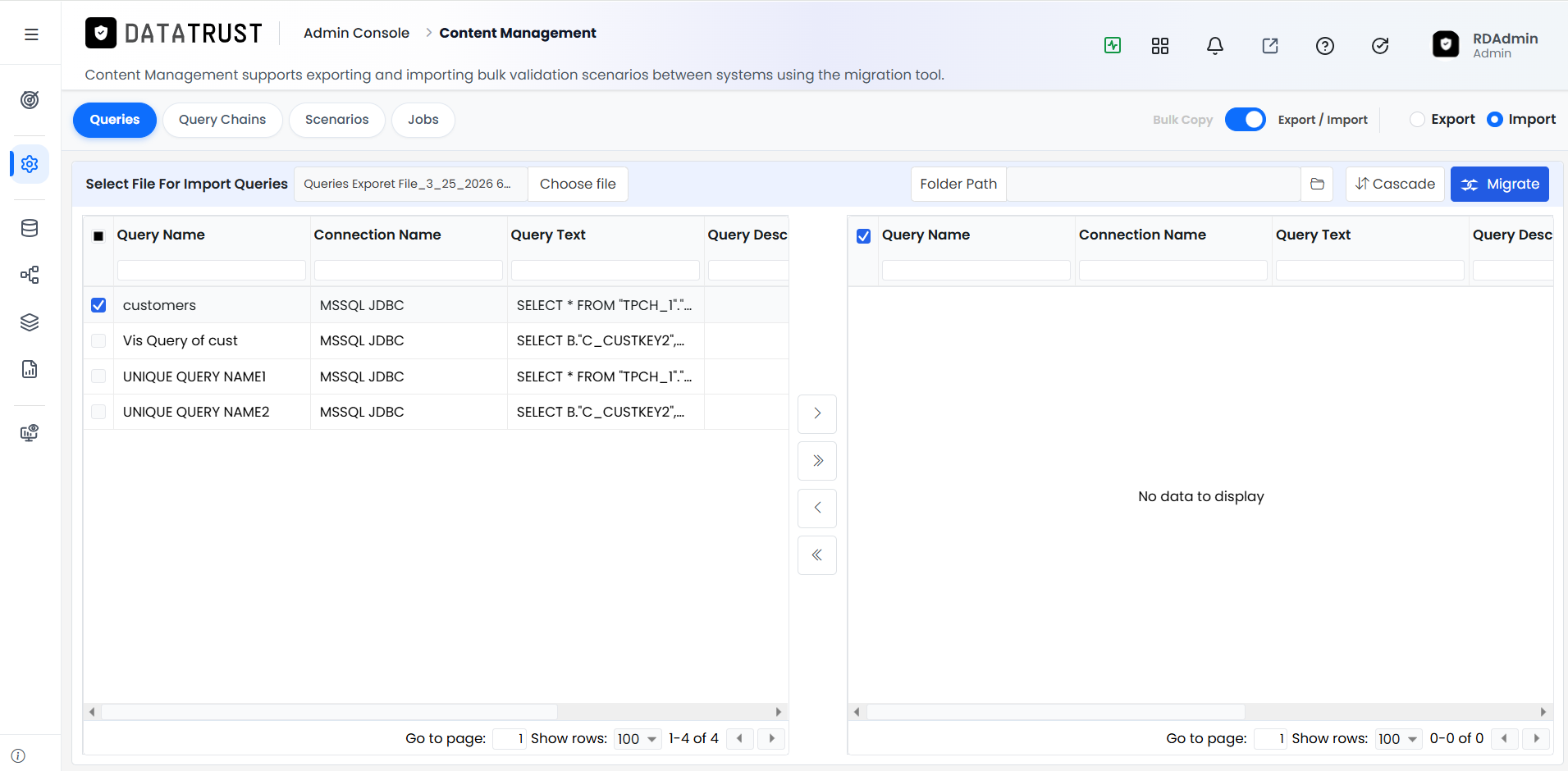
Task: Uncheck the customers row checkbox
Action: point(98,305)
